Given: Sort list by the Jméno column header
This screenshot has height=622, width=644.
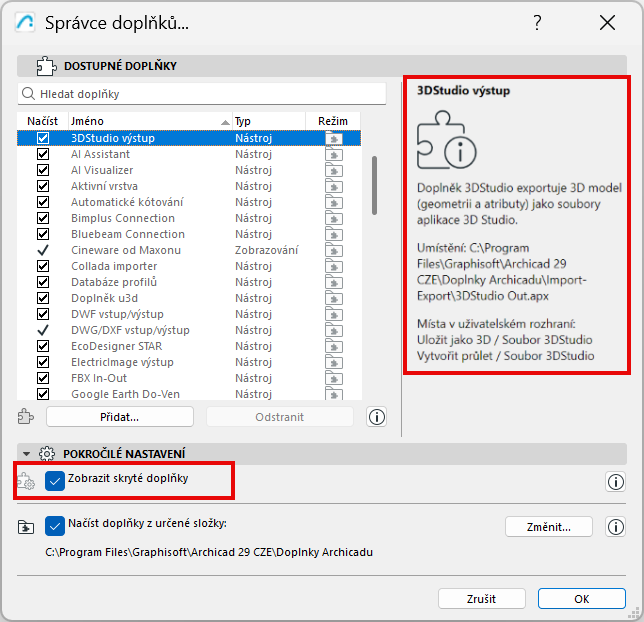Looking at the screenshot, I should point(148,121).
